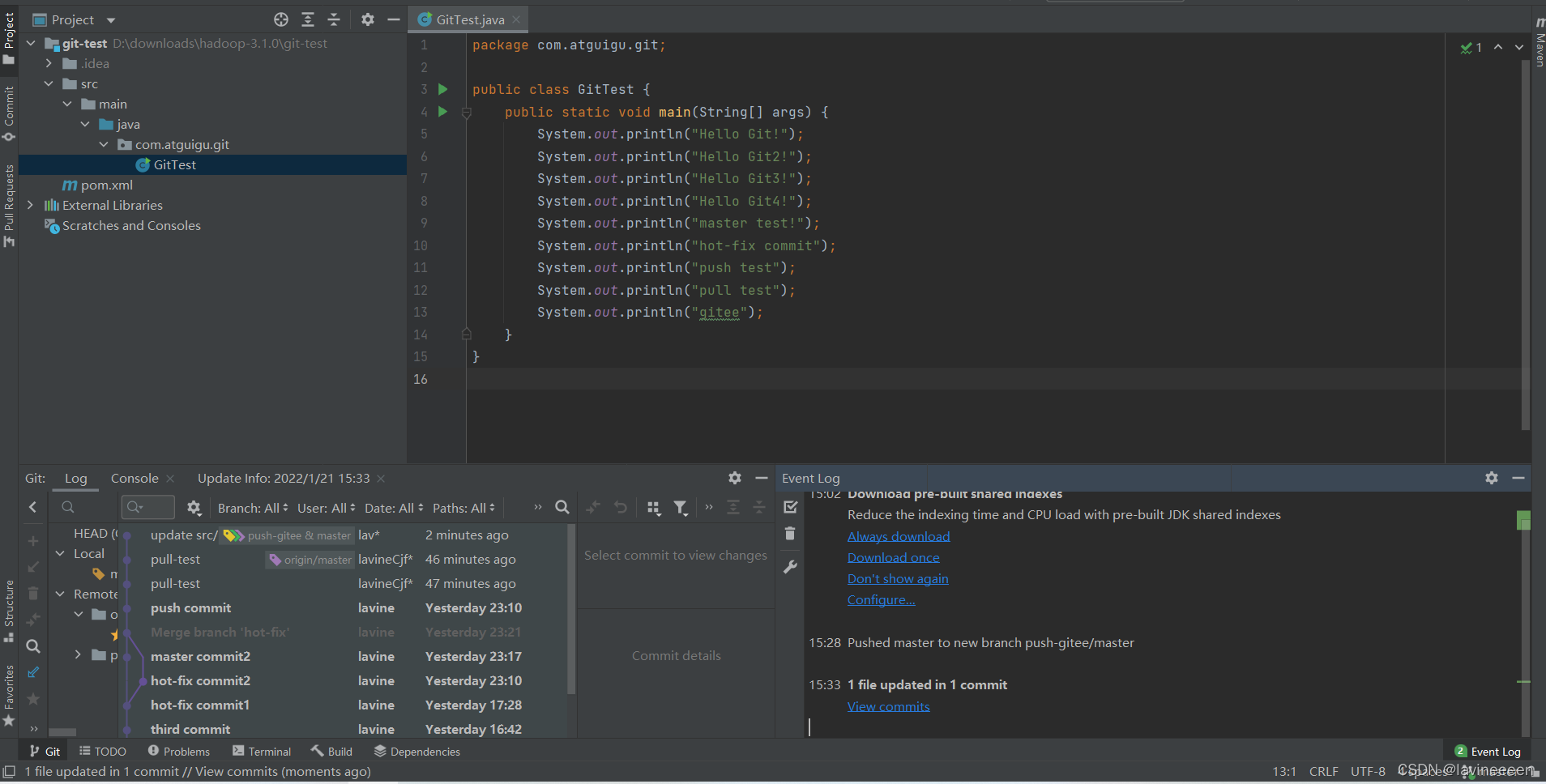This screenshot has height=784, width=1546.
Task: Open the User: All filter dropdown
Action: click(326, 508)
